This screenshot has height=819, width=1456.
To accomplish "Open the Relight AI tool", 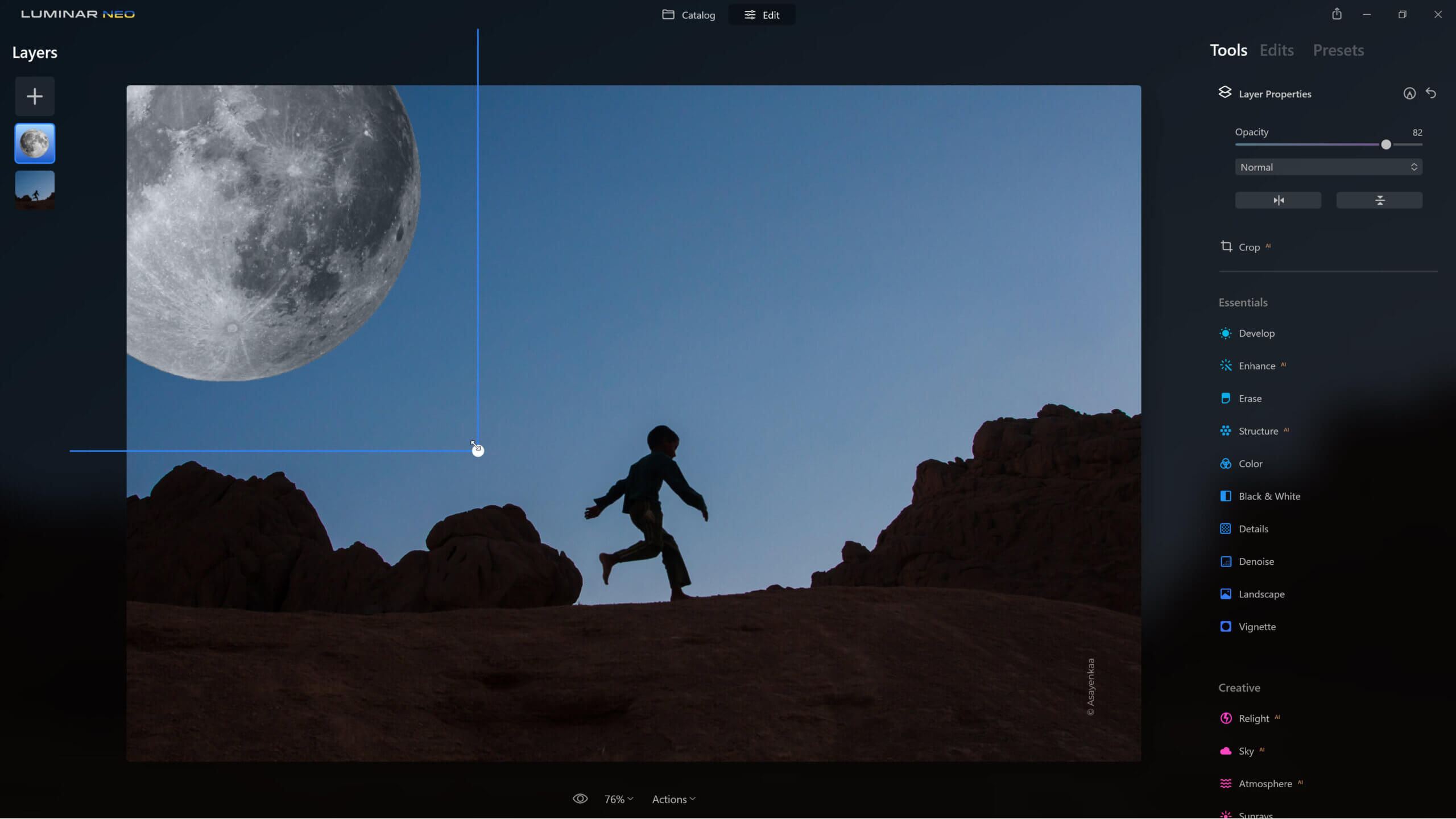I will coord(1253,718).
